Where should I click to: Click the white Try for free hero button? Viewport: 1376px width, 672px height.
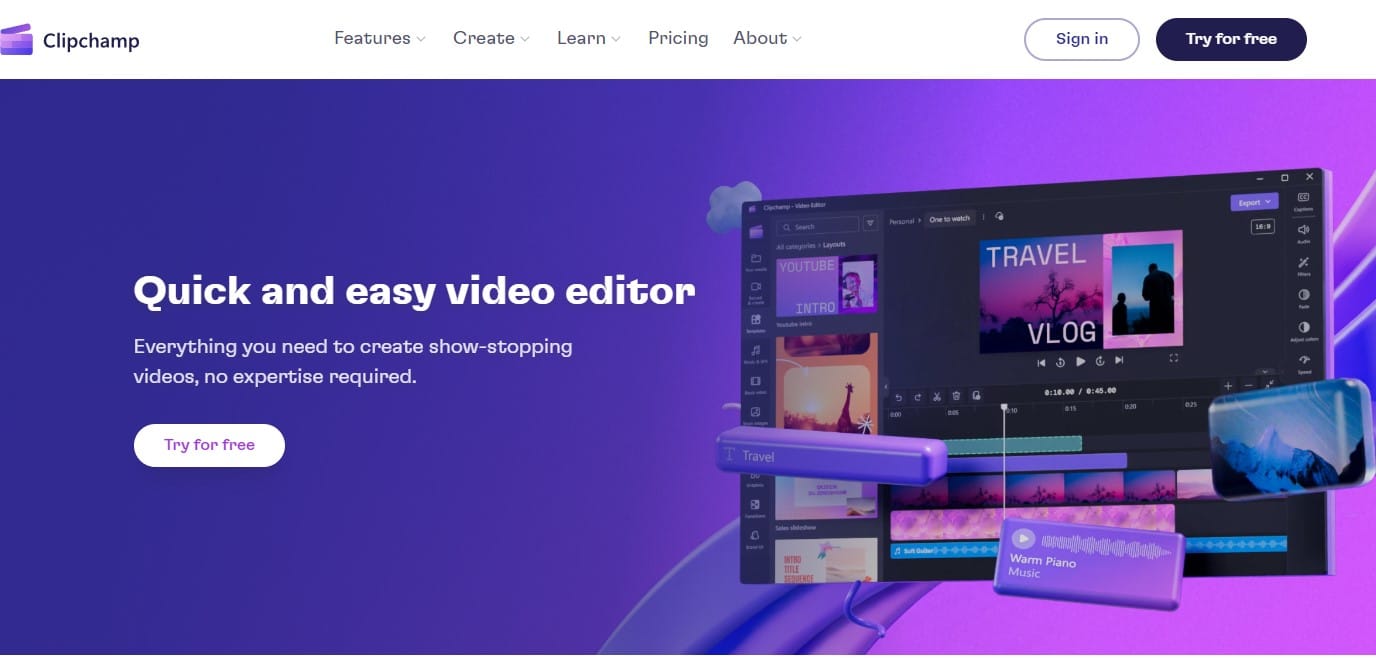[x=209, y=445]
